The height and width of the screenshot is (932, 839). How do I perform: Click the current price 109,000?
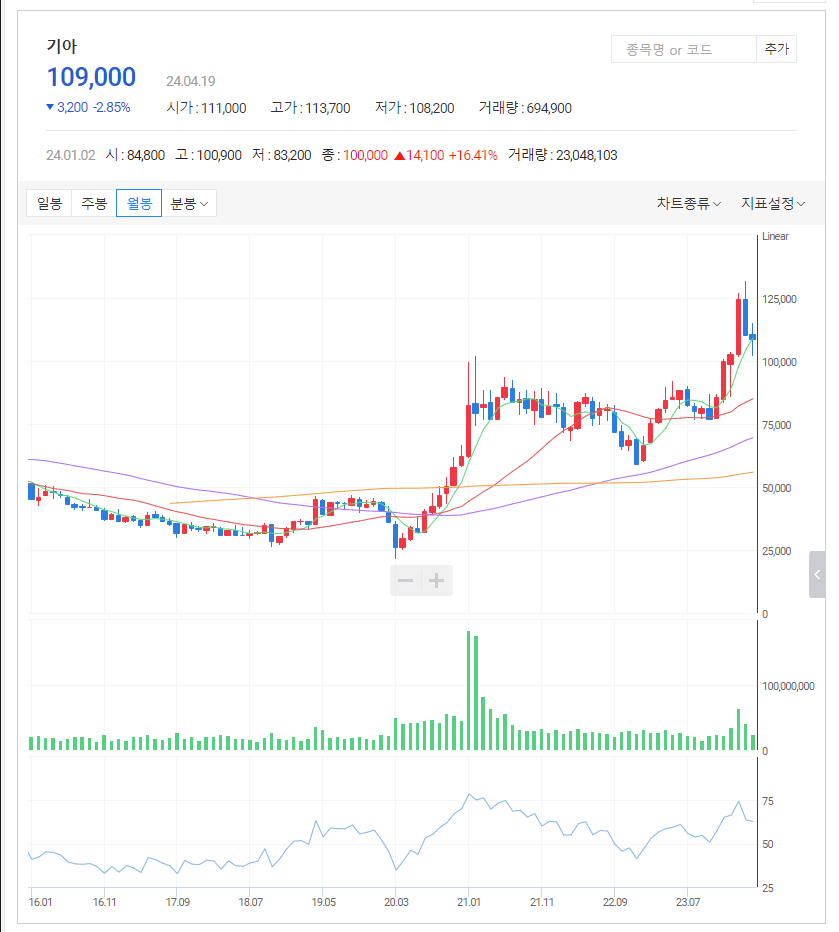click(92, 77)
